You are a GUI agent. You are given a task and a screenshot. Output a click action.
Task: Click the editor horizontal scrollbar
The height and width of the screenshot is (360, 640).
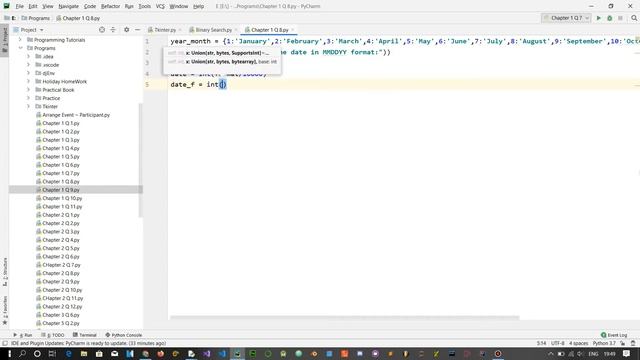pyautogui.click(x=344, y=318)
